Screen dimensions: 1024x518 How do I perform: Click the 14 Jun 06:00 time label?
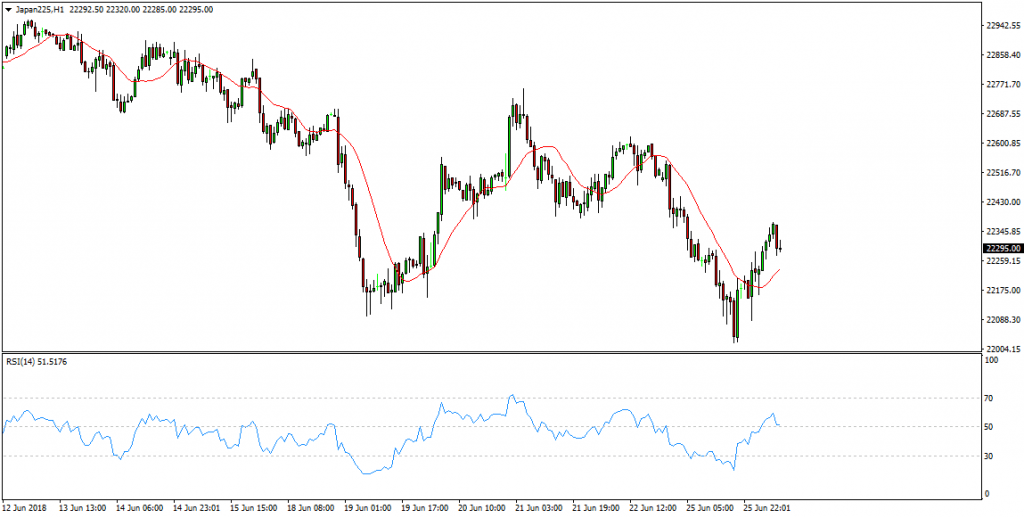coord(139,507)
